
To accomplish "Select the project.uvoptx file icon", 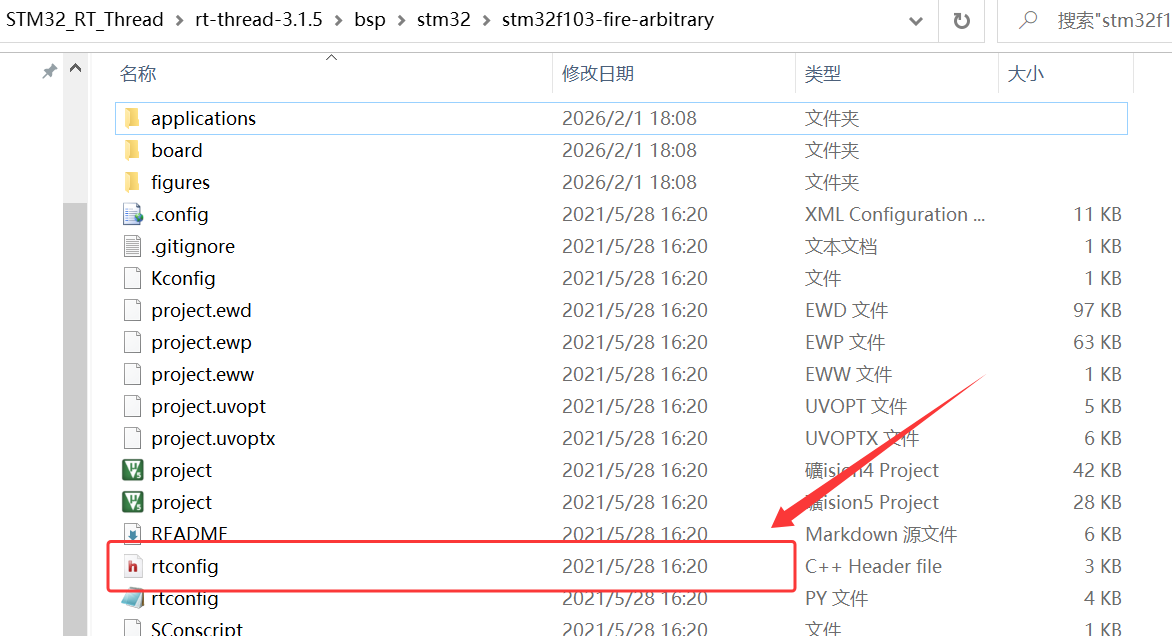I will click(x=132, y=439).
